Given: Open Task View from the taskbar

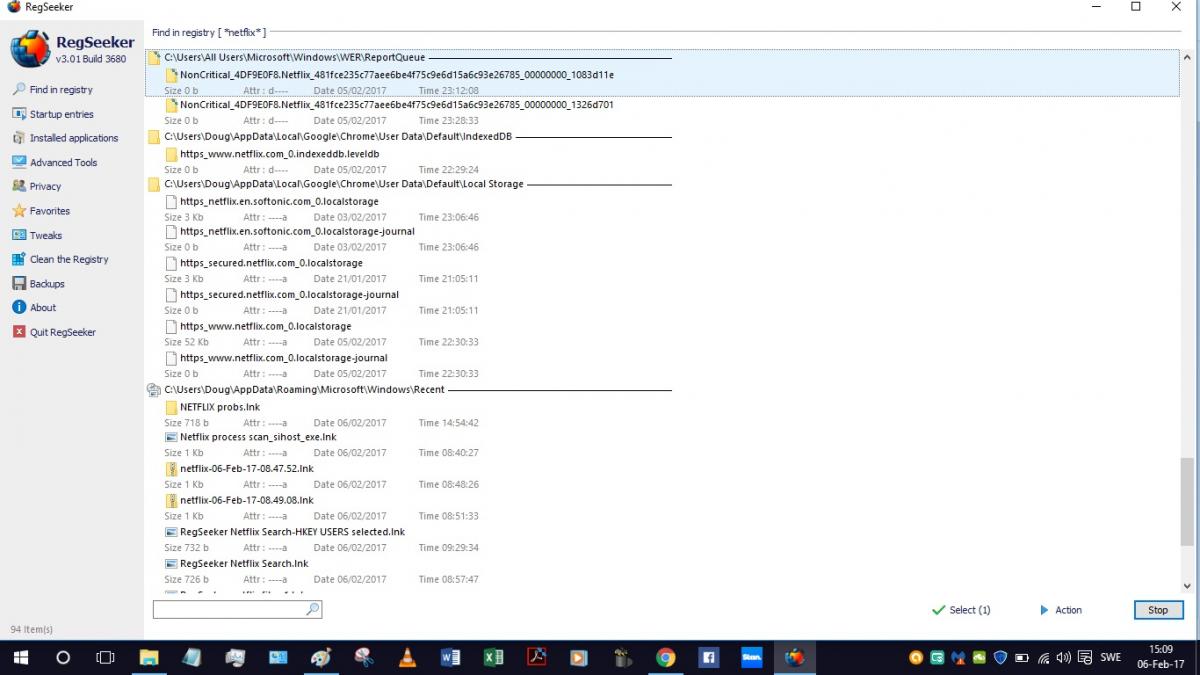Looking at the screenshot, I should point(105,657).
